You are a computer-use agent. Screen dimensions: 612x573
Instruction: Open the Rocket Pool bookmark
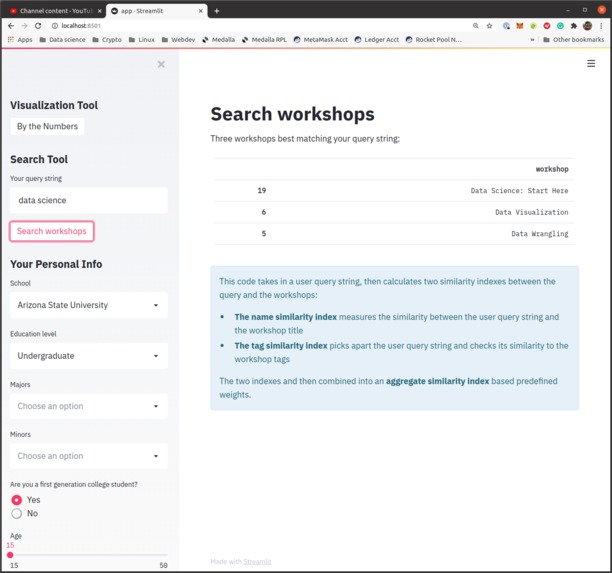coord(434,39)
